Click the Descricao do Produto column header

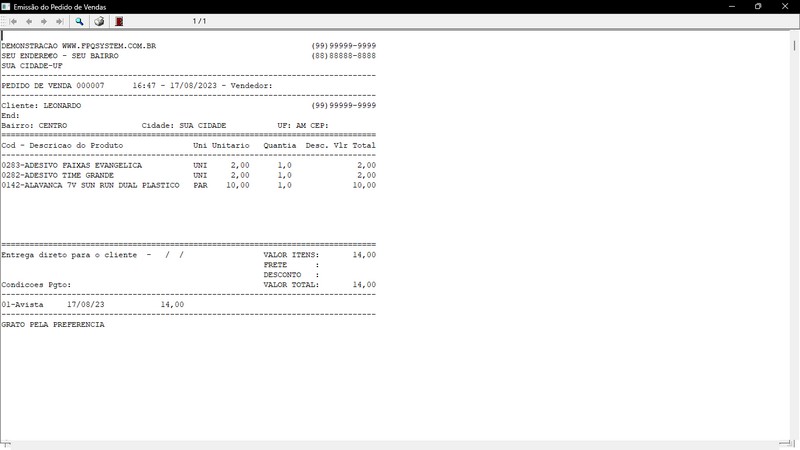click(x=76, y=145)
